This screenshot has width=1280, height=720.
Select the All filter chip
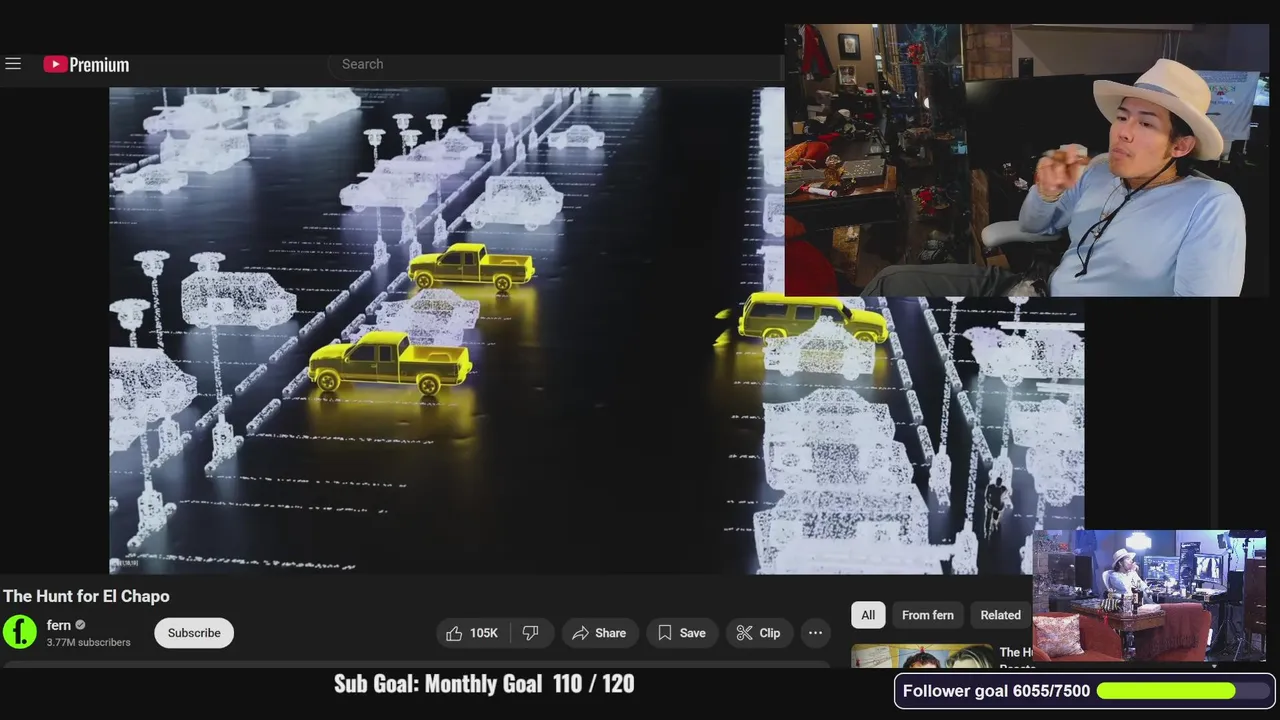[x=868, y=615]
